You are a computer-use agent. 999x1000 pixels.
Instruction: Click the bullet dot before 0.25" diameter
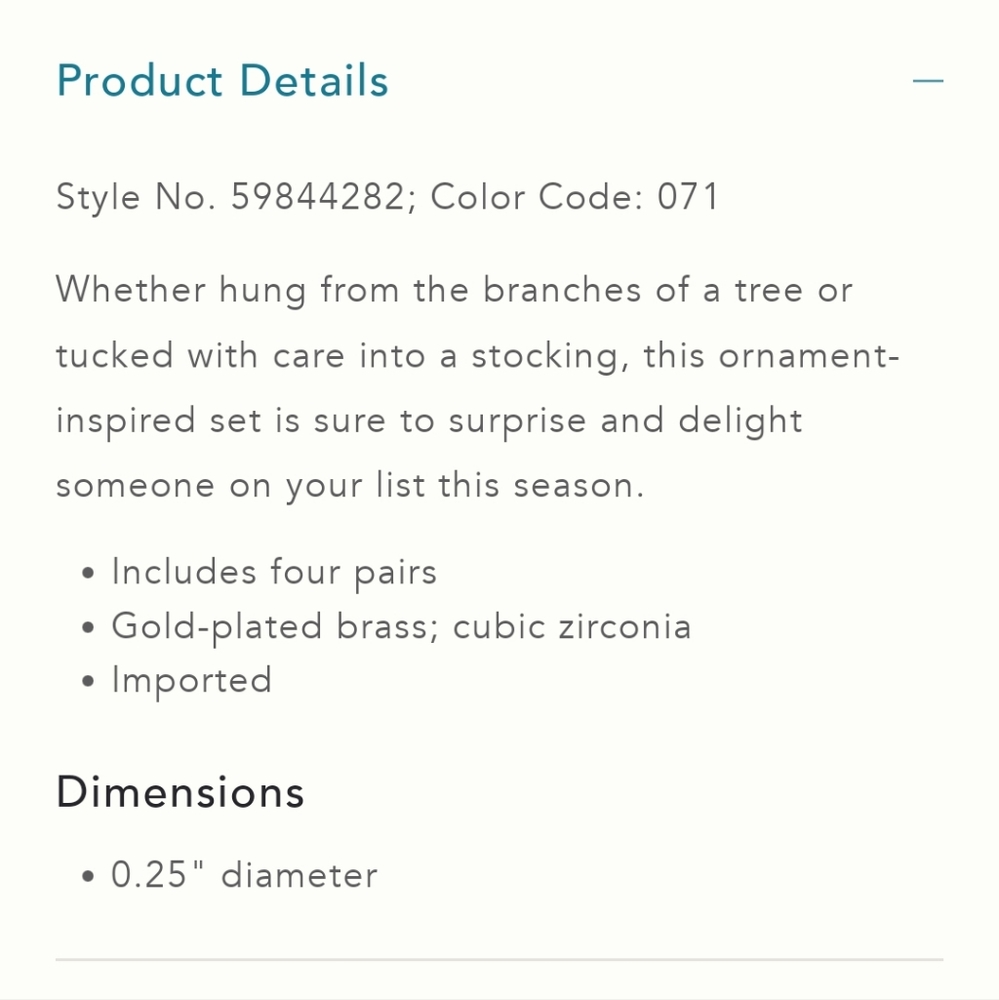coord(88,876)
